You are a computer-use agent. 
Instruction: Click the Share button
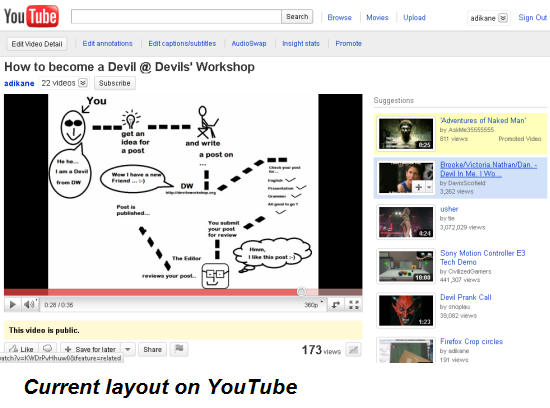pyautogui.click(x=152, y=349)
